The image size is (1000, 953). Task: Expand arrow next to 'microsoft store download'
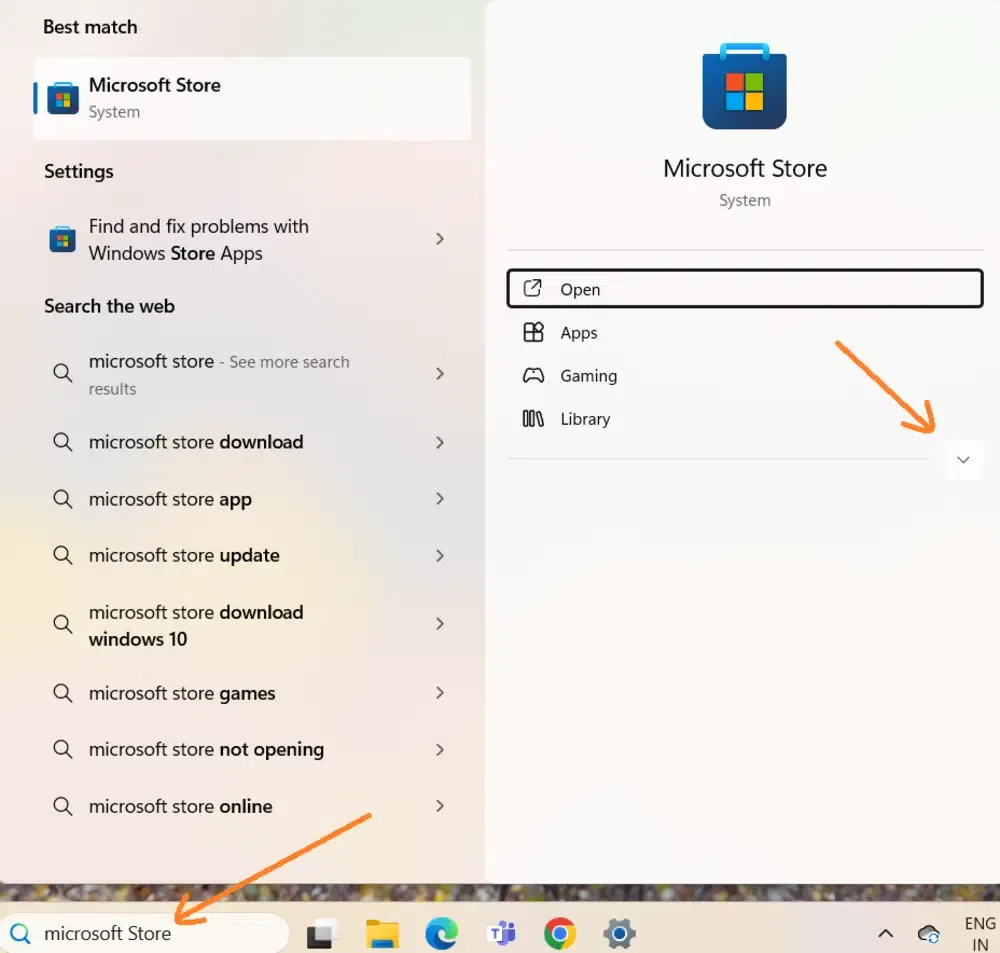(439, 442)
